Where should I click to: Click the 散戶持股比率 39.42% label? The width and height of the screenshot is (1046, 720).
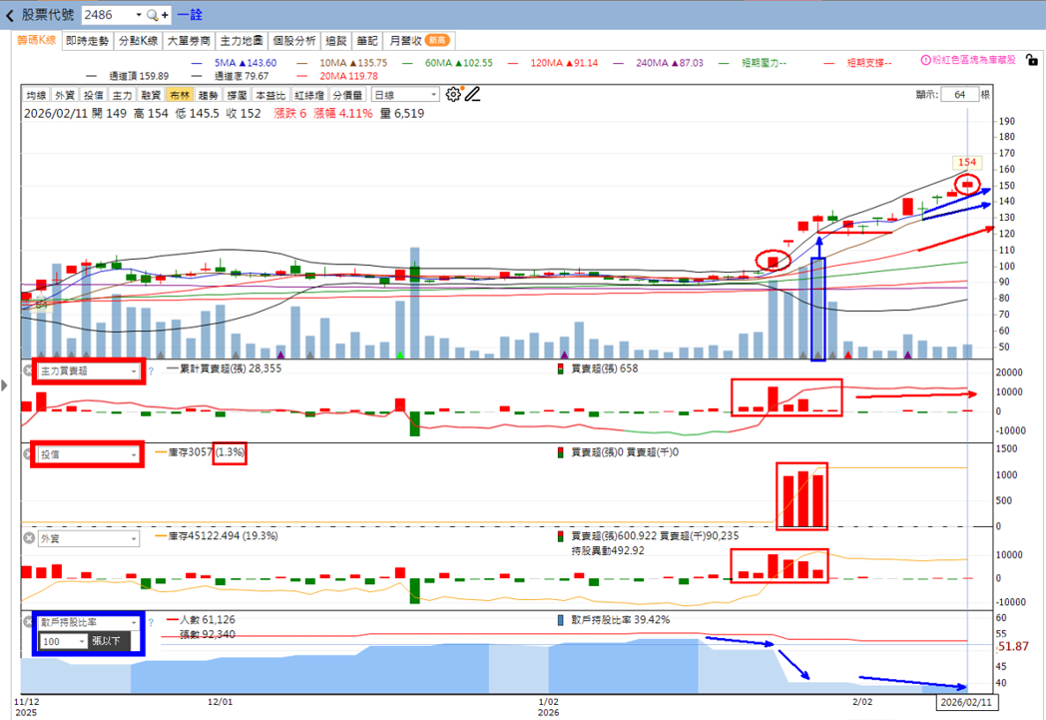pos(614,620)
